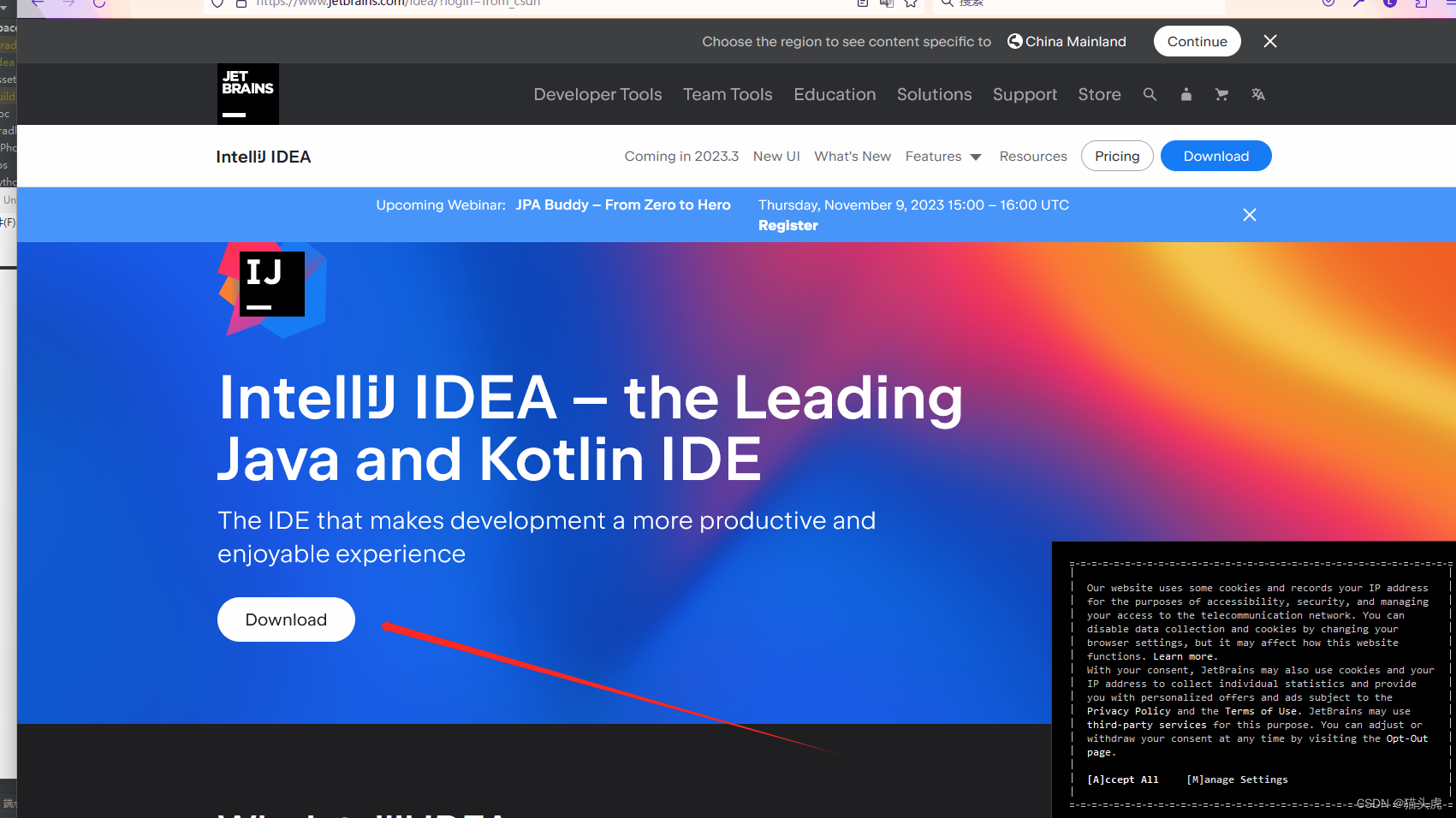Screen dimensions: 1456x818
Task: Open the Education menu
Action: (835, 94)
